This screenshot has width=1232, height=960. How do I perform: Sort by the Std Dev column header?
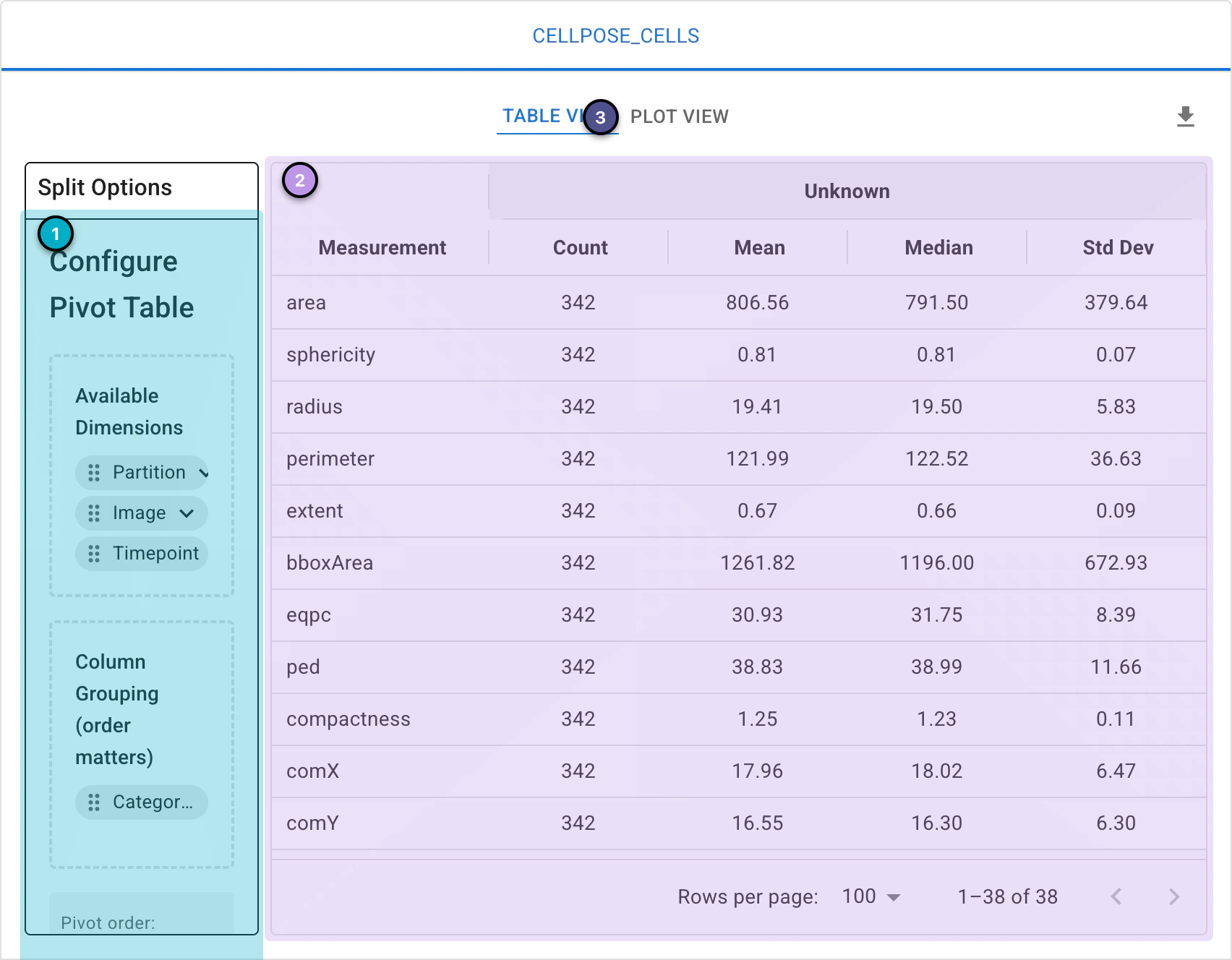pyautogui.click(x=1118, y=248)
